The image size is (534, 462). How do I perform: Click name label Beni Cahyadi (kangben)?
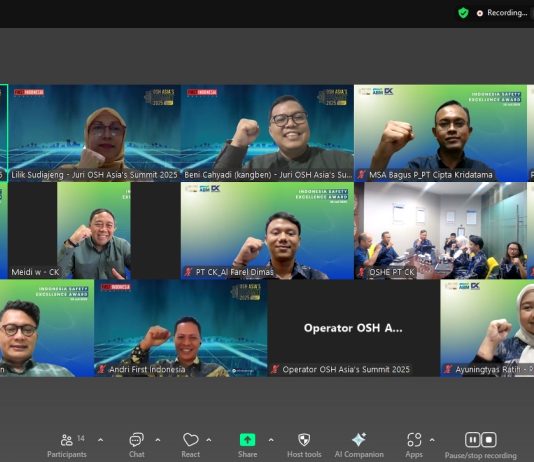268,175
